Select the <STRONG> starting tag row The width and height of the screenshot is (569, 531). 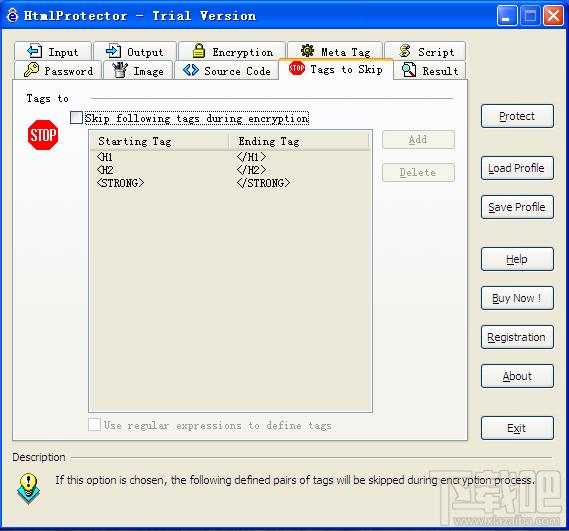pos(120,183)
